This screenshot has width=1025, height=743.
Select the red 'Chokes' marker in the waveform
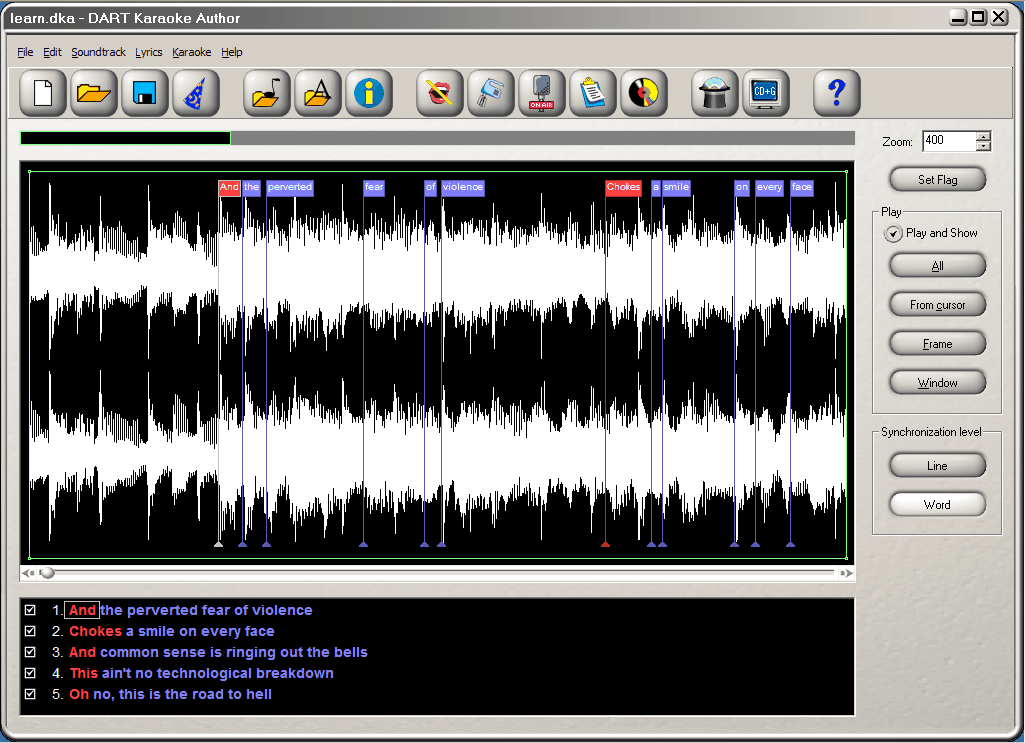(622, 187)
